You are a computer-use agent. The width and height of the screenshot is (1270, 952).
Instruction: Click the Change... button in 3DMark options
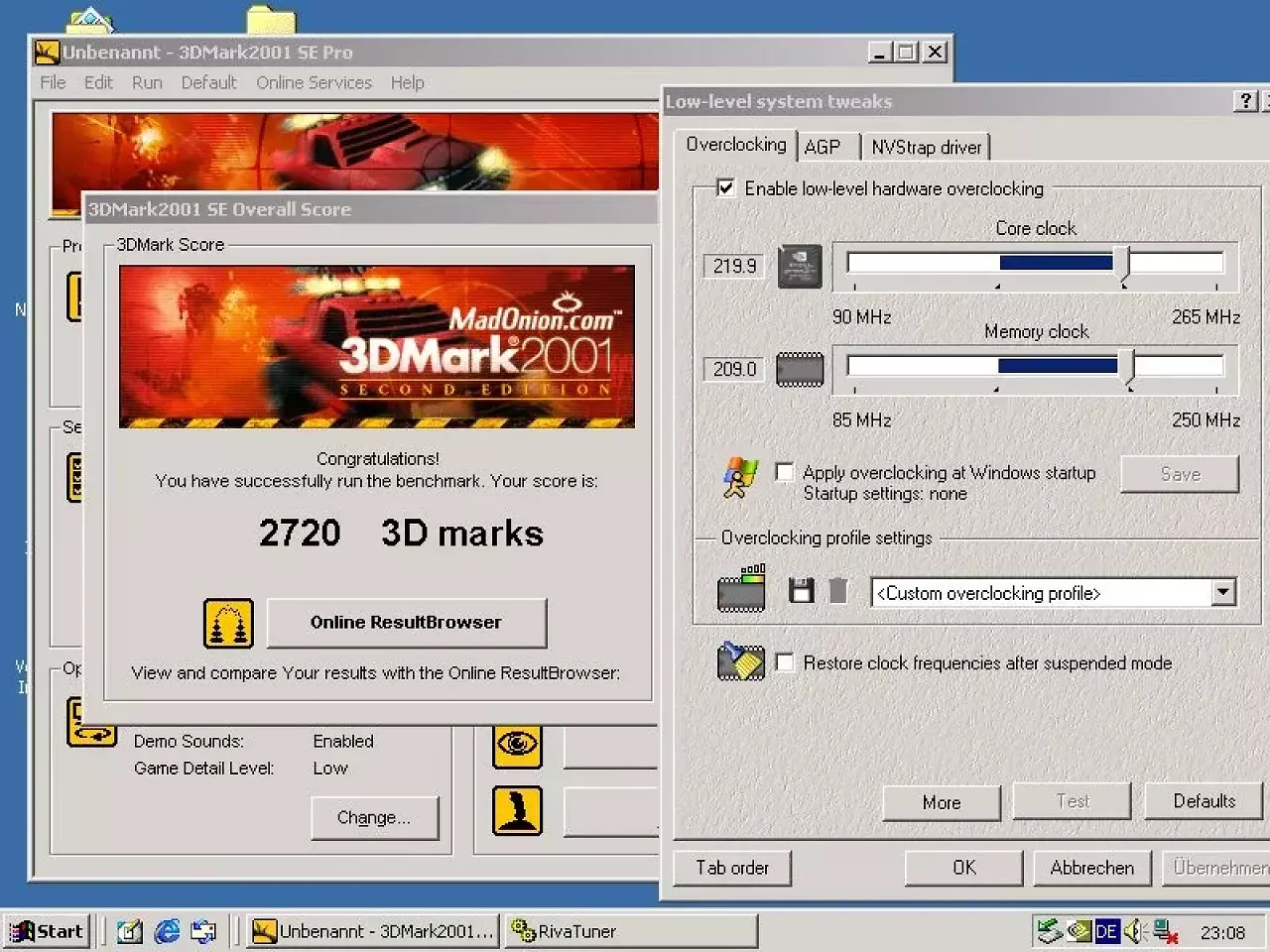374,818
